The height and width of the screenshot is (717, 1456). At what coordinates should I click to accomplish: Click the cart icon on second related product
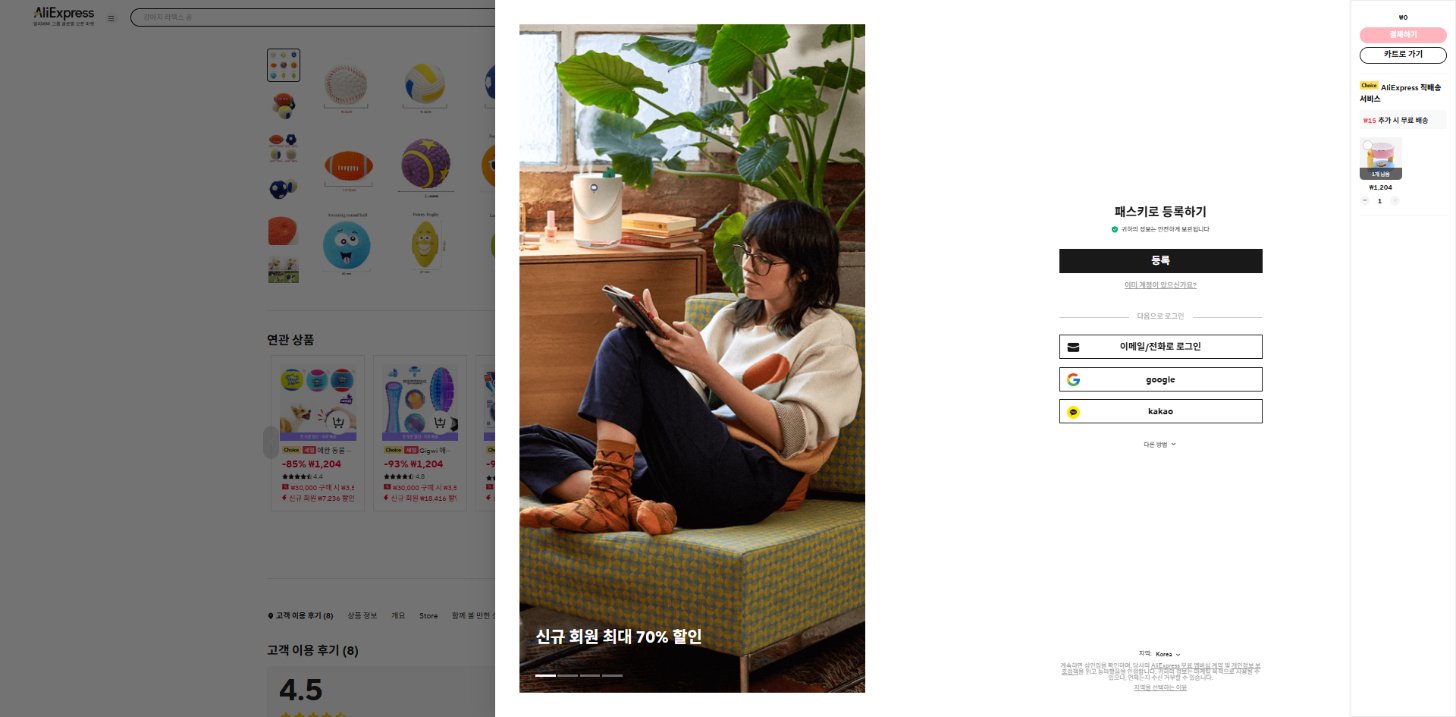click(441, 423)
